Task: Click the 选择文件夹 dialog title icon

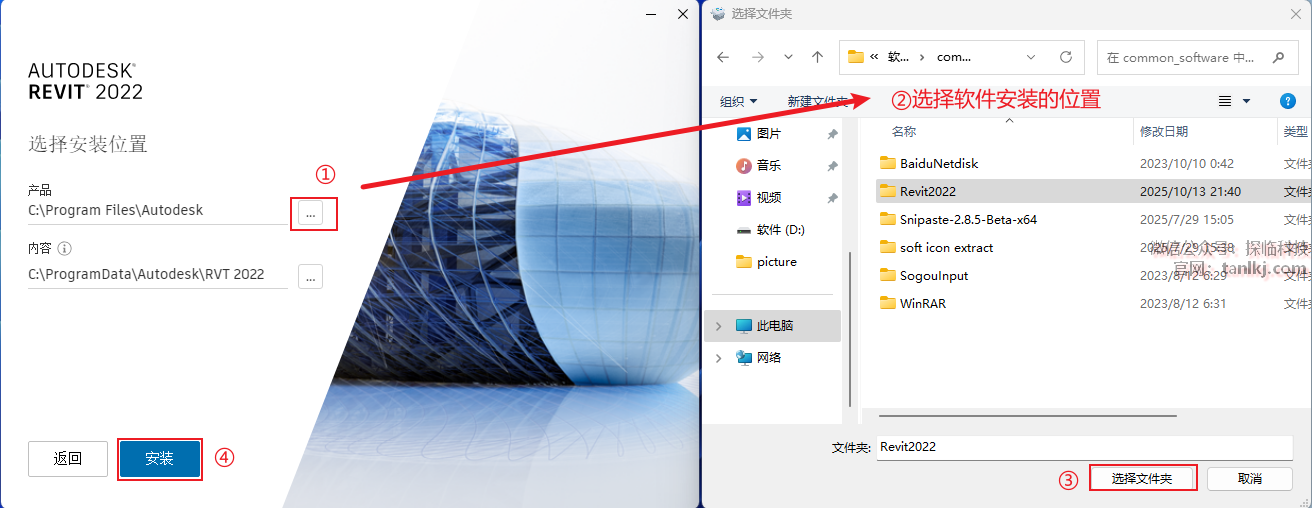Action: point(717,13)
